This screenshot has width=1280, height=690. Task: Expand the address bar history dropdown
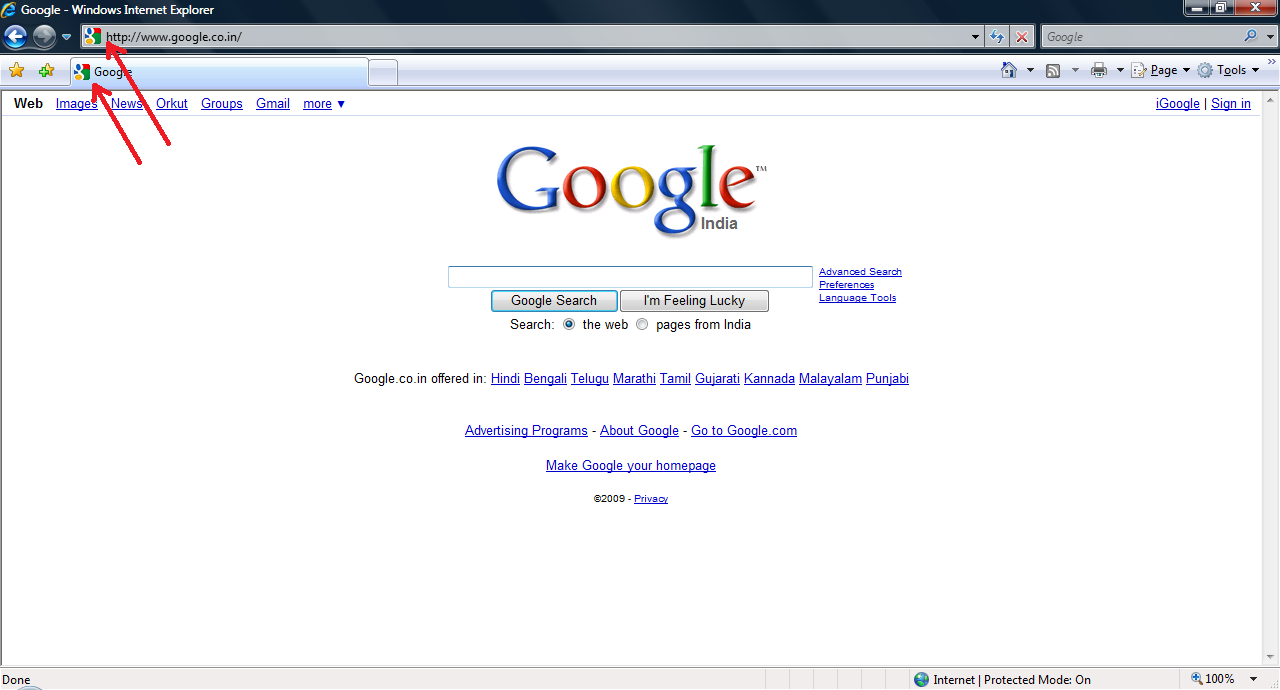click(974, 36)
